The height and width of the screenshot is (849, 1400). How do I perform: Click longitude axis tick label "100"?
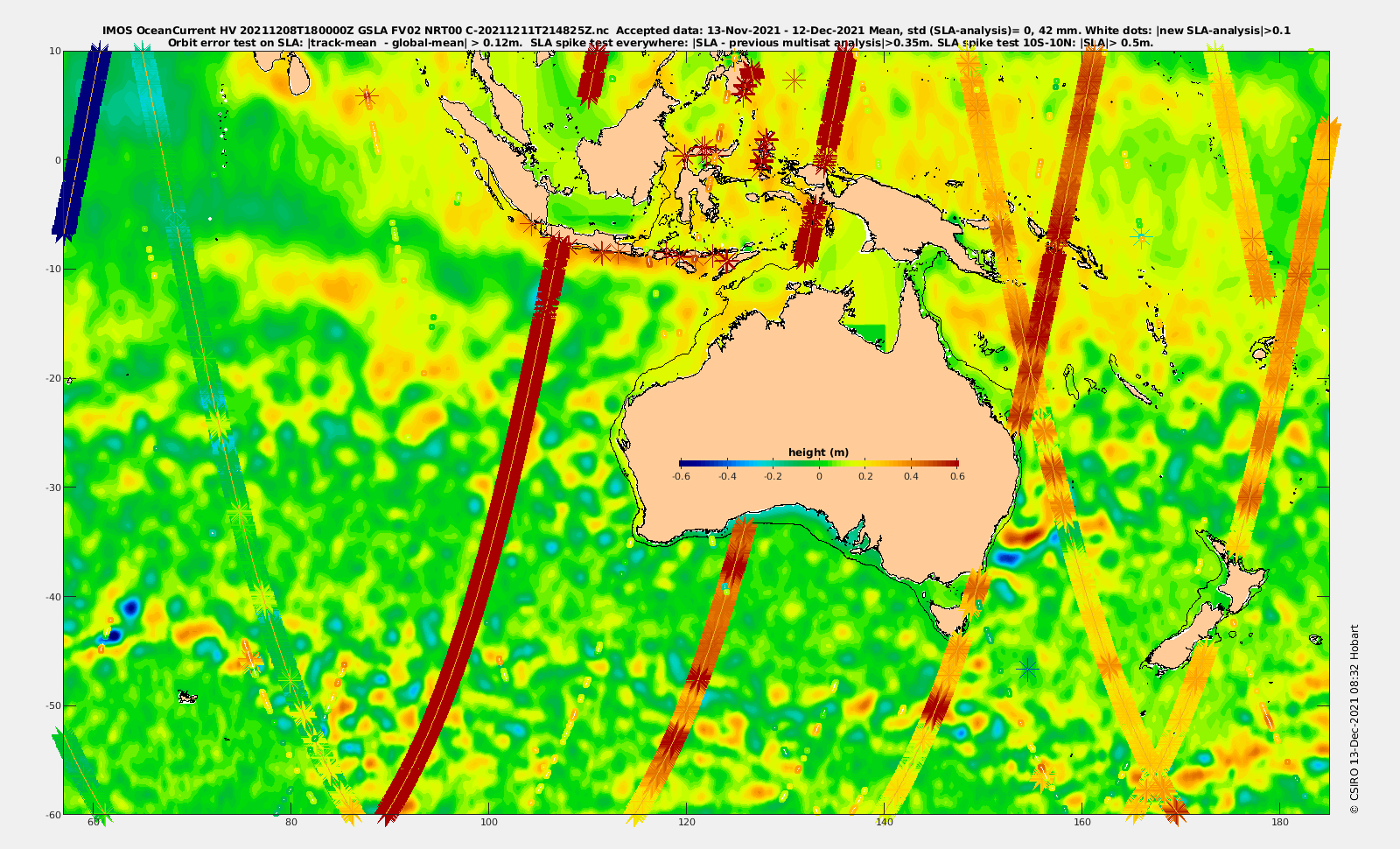click(489, 823)
